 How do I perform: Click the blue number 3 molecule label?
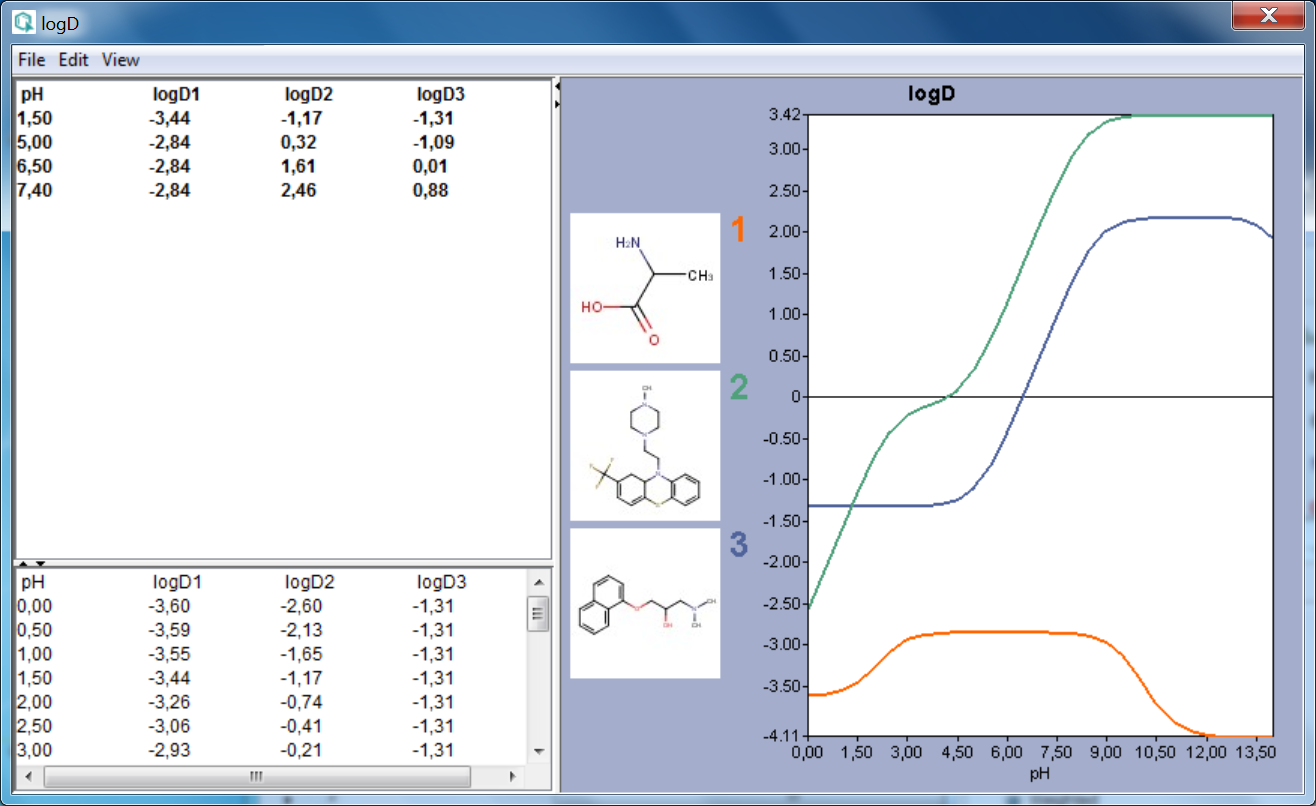pyautogui.click(x=738, y=545)
